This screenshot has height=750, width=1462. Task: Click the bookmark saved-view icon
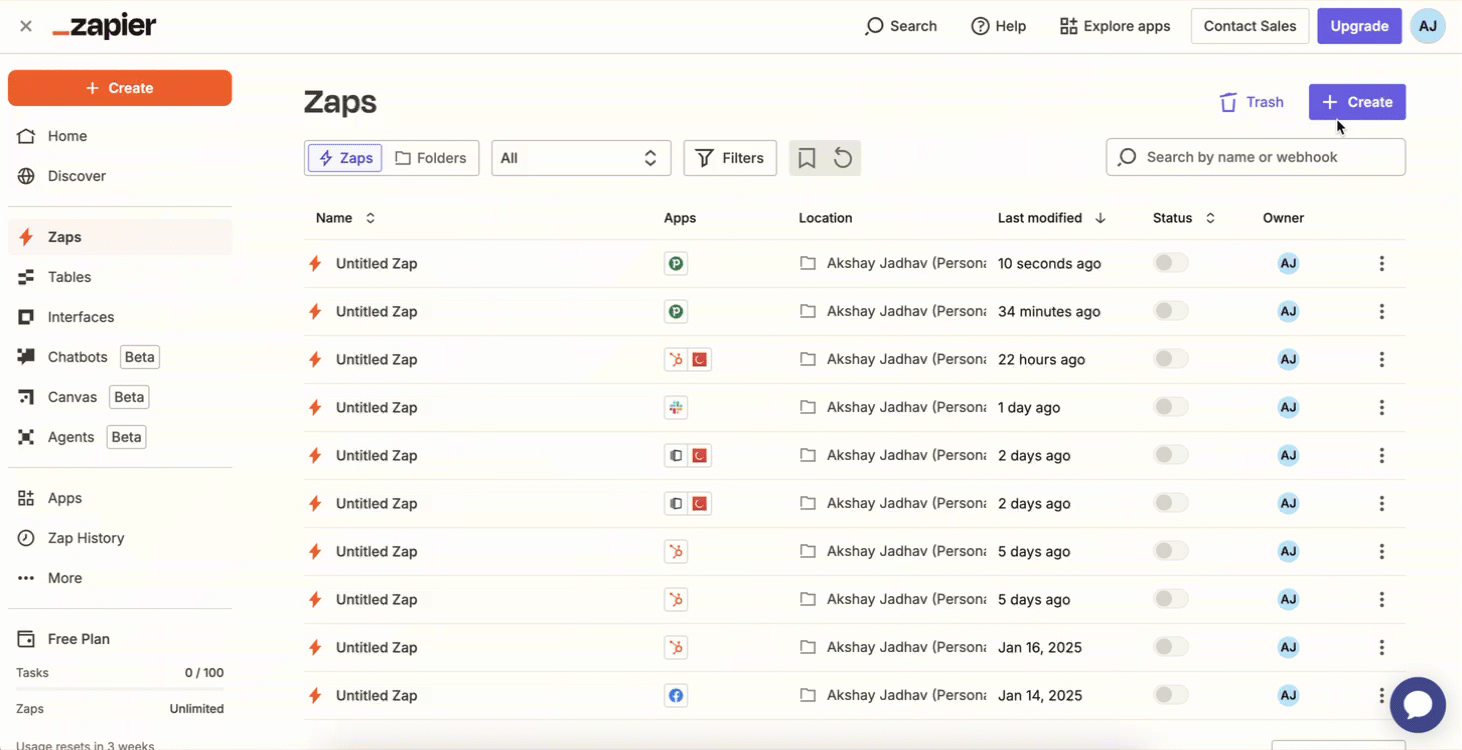coord(807,158)
